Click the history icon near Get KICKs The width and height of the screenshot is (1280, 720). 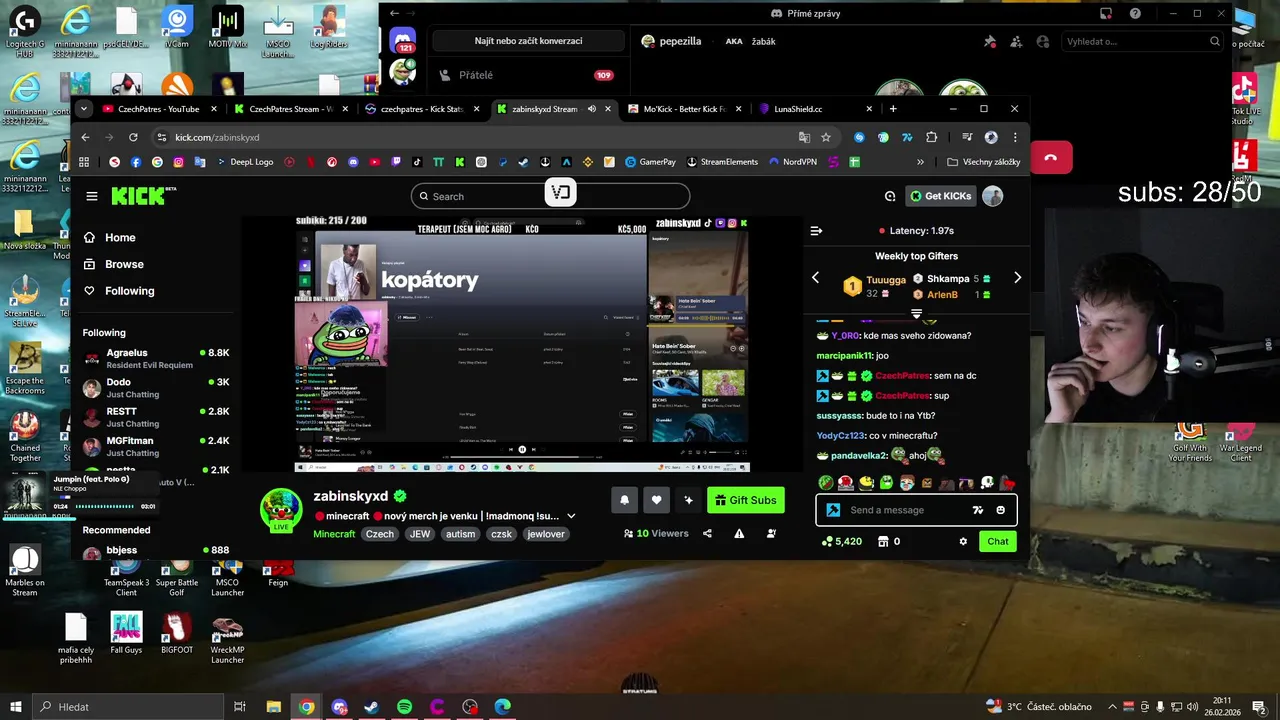(x=890, y=196)
